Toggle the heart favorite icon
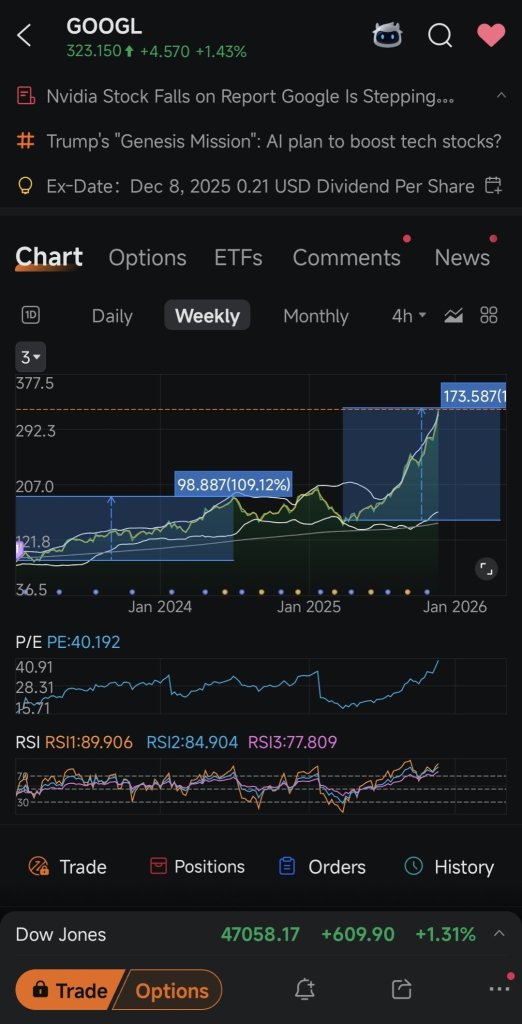Viewport: 522px width, 1024px height. click(491, 35)
